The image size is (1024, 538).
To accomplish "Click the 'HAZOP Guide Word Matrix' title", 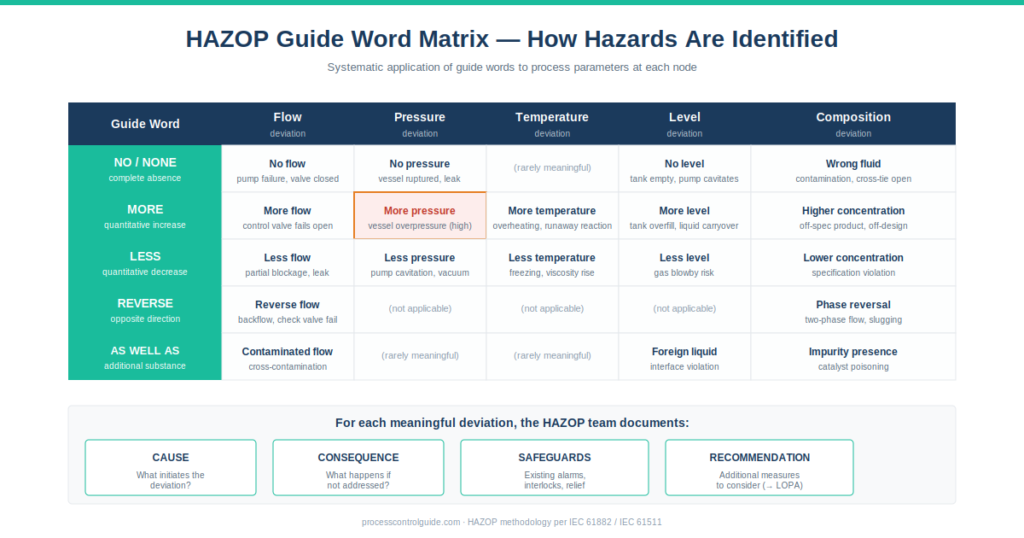I will pos(511,39).
